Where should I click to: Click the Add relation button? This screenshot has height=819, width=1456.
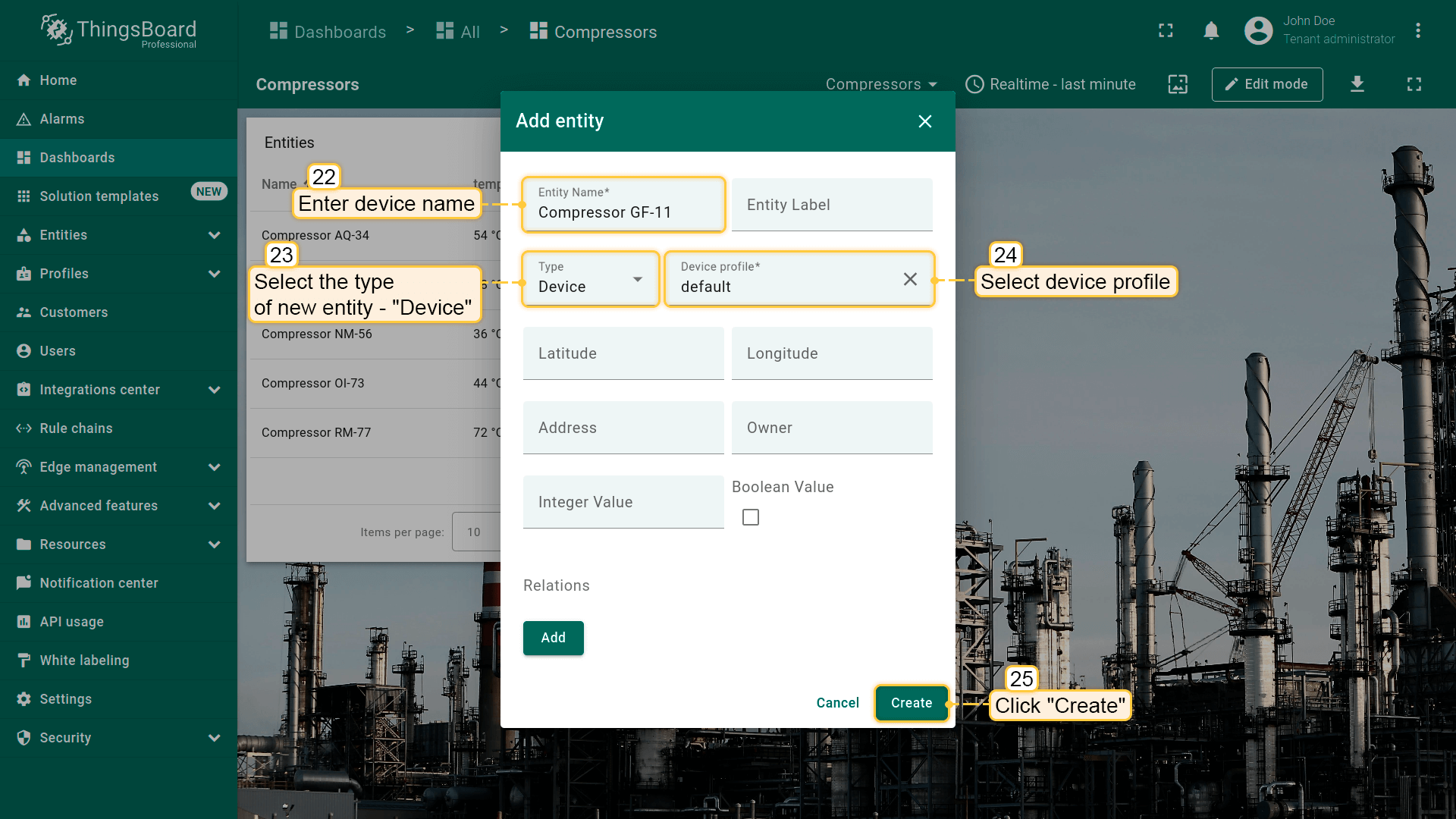[x=553, y=638]
